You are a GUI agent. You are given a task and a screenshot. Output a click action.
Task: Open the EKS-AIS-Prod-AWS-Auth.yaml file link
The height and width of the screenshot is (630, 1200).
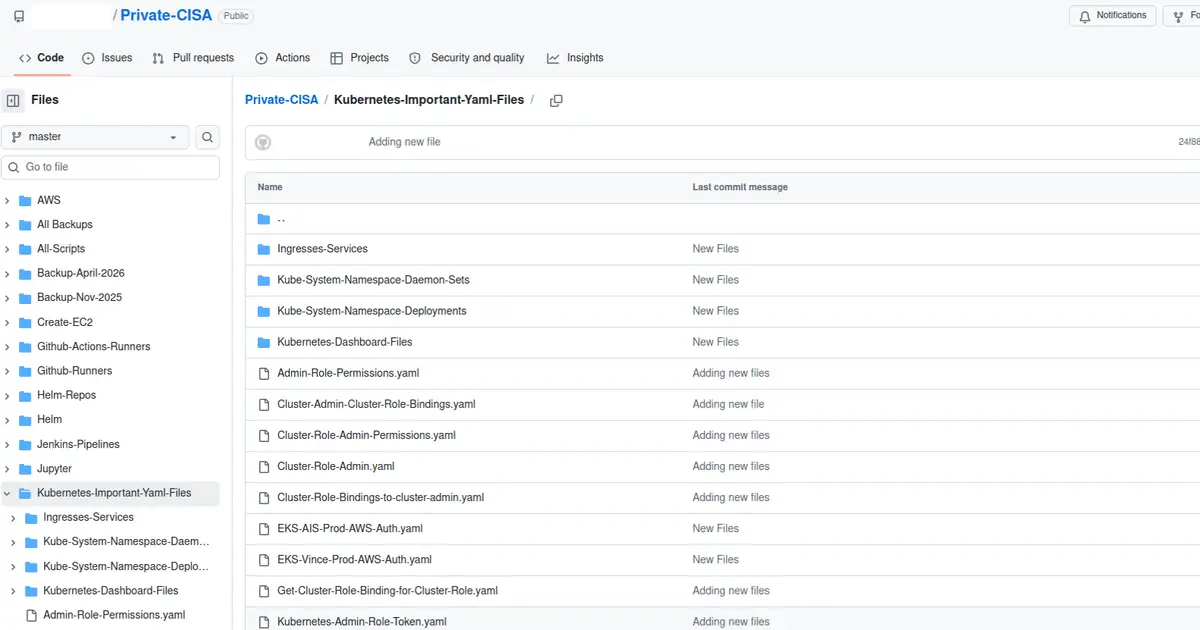pos(350,528)
